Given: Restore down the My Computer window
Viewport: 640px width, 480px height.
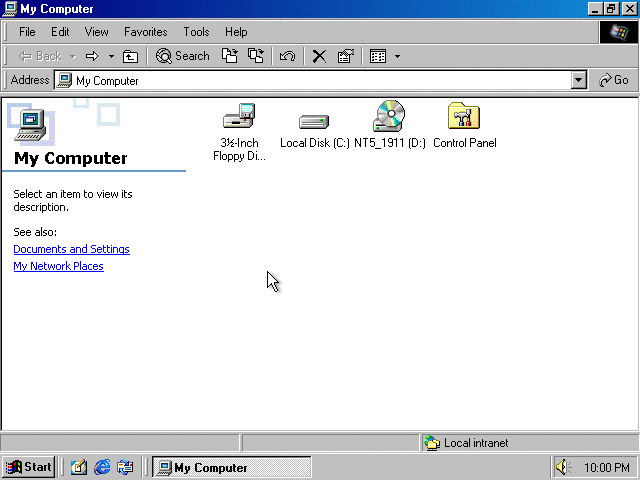Looking at the screenshot, I should click(x=611, y=9).
